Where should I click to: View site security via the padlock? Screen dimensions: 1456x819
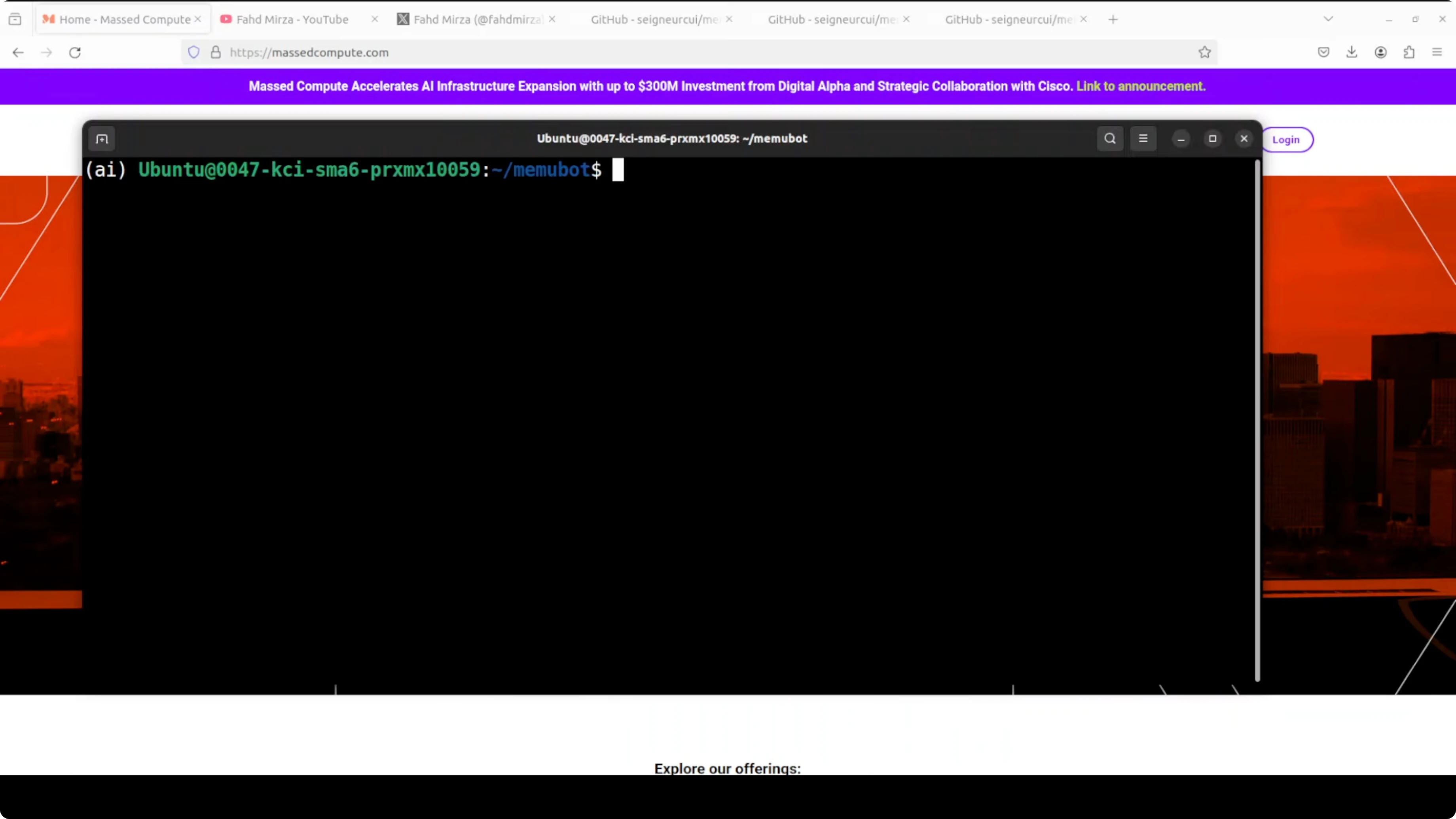pos(215,52)
